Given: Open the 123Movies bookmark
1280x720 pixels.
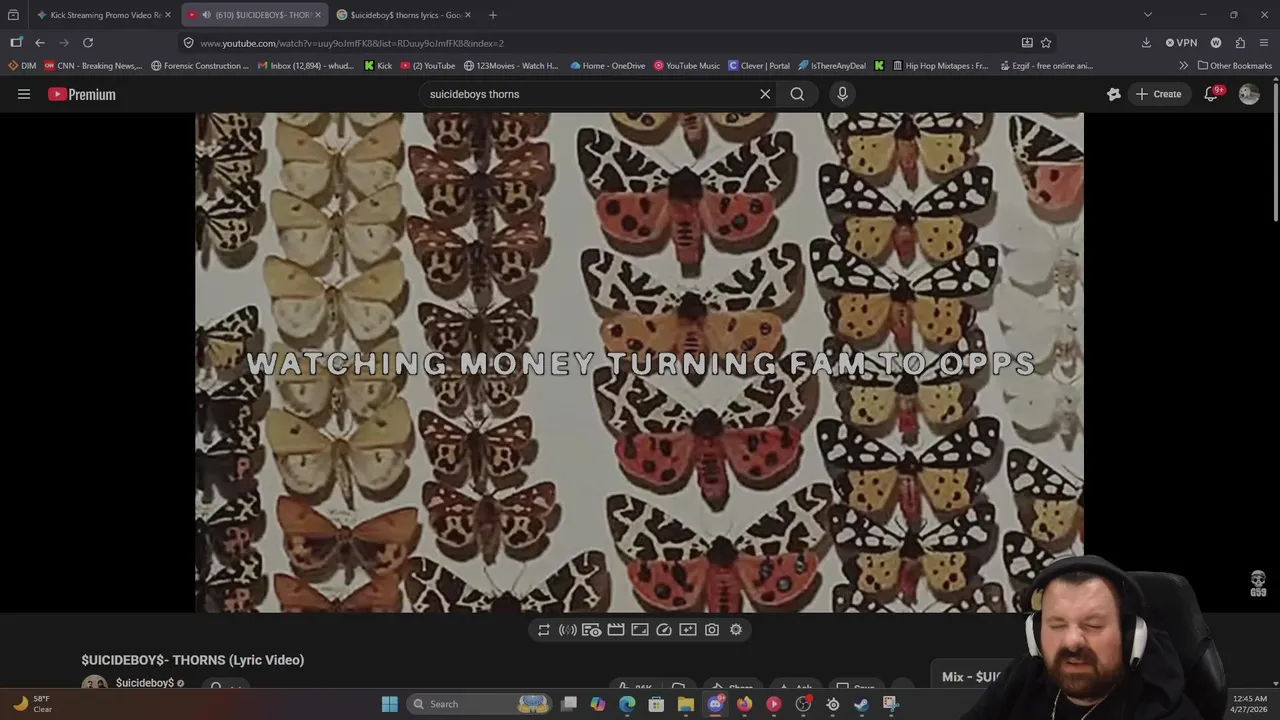Looking at the screenshot, I should point(511,66).
